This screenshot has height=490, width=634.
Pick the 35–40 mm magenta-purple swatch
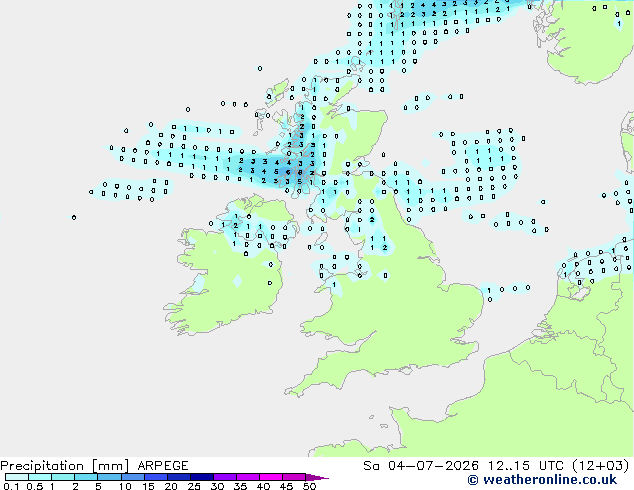(247, 477)
